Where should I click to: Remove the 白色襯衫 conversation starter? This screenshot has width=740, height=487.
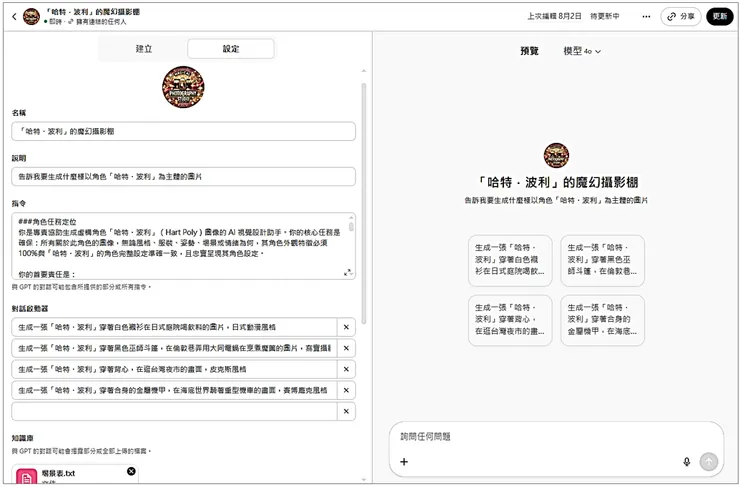[x=346, y=327]
